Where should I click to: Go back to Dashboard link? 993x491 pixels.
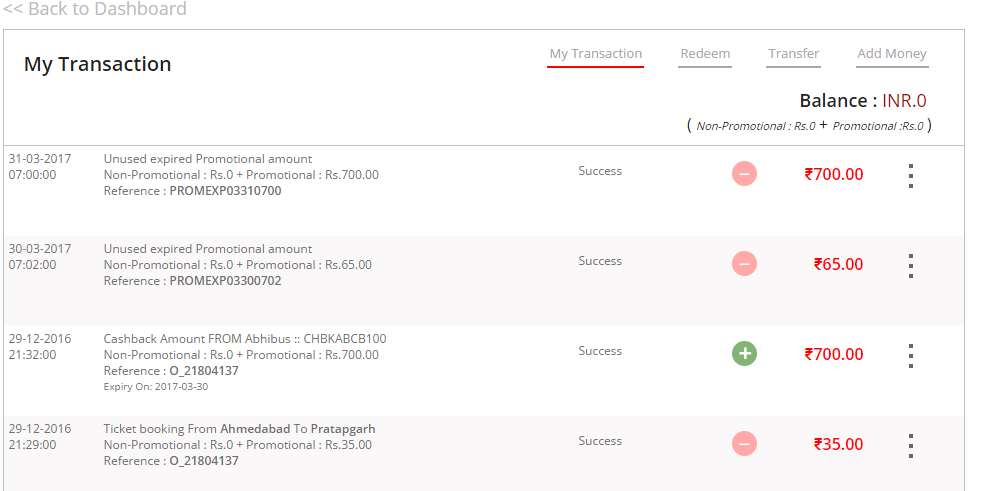coord(95,9)
